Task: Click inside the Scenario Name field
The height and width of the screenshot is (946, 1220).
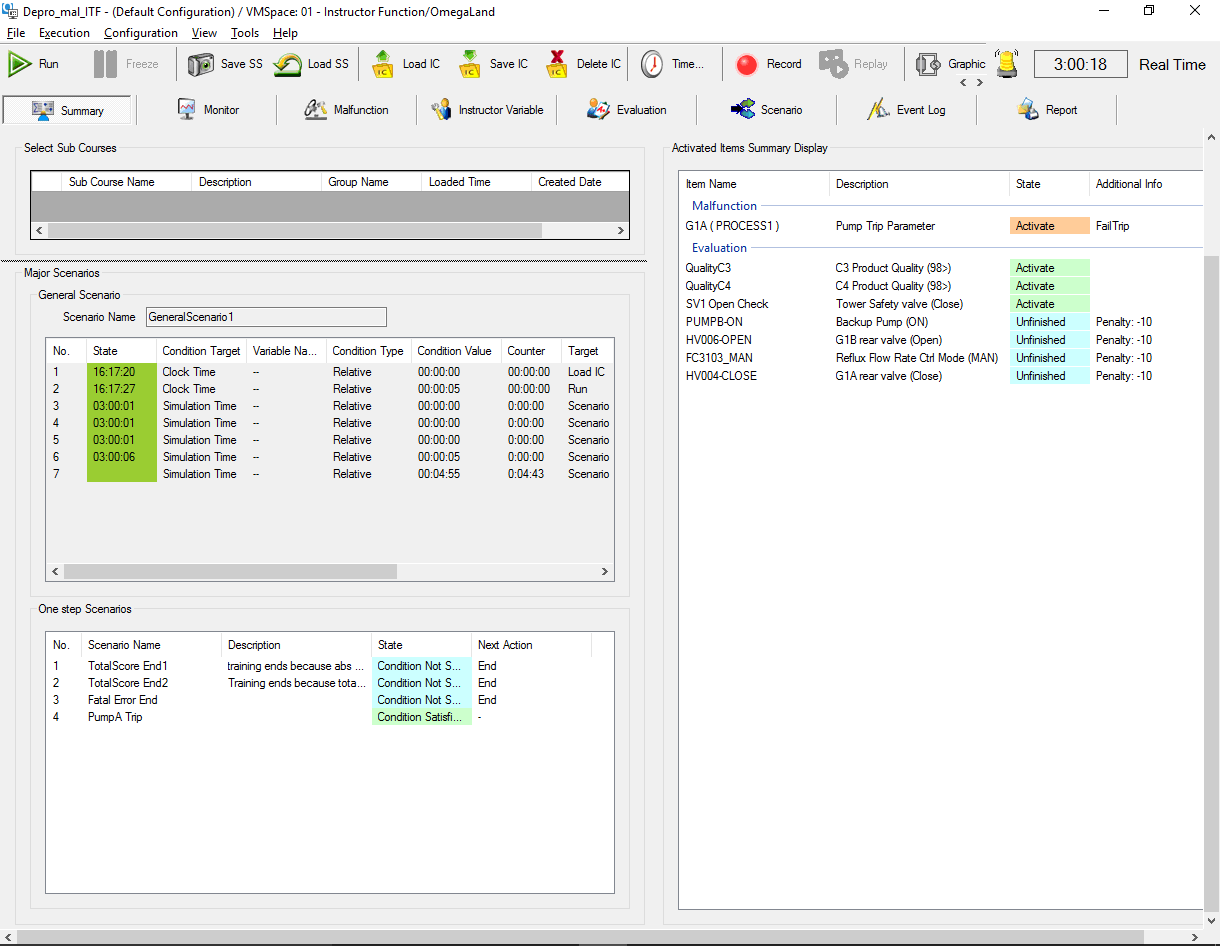Action: (x=266, y=317)
